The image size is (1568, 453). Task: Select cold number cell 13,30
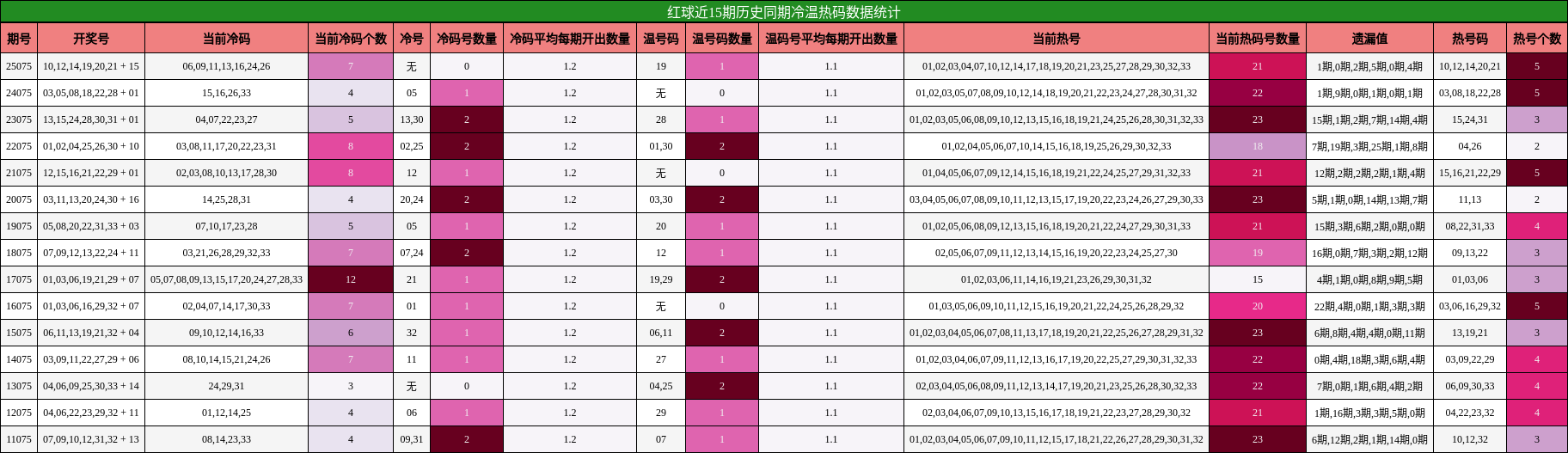coord(412,119)
